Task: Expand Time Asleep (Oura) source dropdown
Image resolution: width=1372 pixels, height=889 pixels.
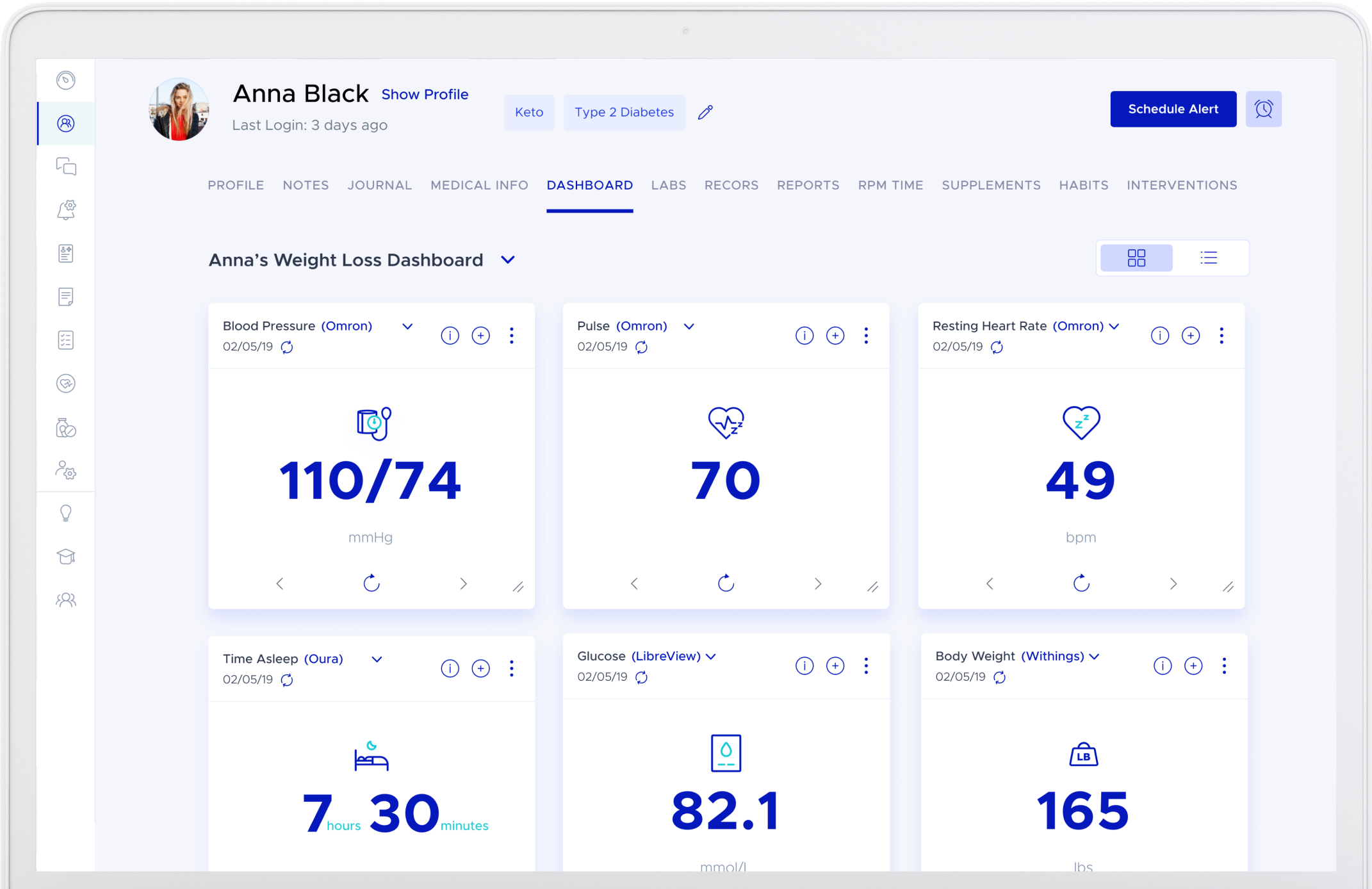Action: pos(377,660)
